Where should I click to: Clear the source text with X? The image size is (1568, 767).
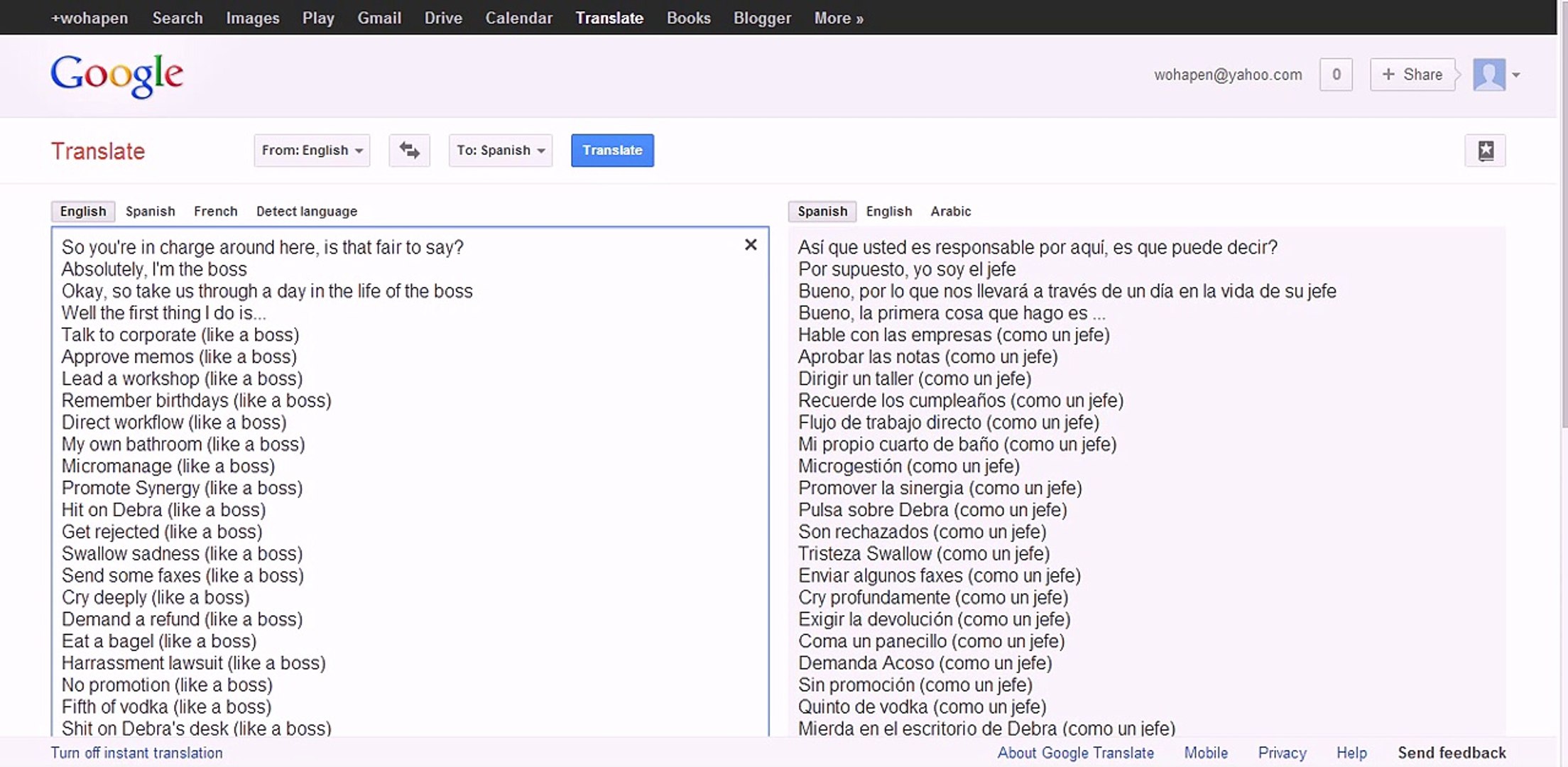click(751, 245)
